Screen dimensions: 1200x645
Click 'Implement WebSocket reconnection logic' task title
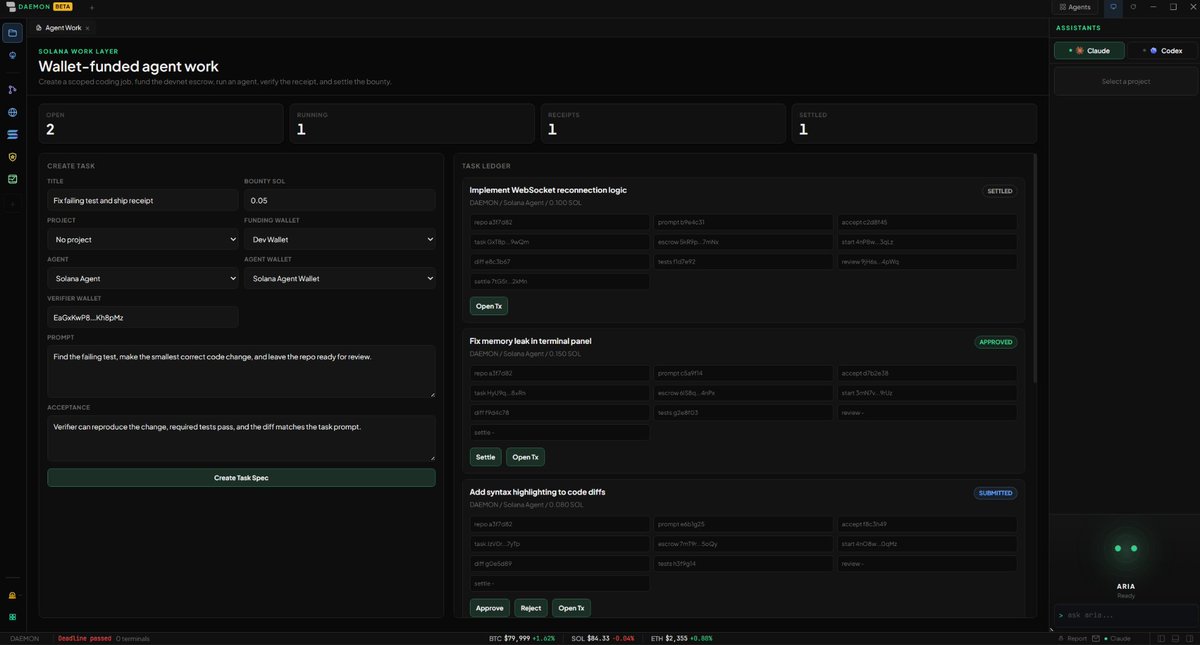[548, 190]
